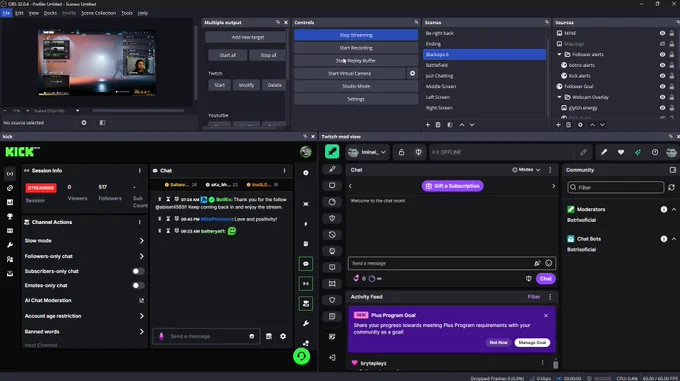The image size is (680, 381).
Task: Unlock the Follower Goal source lock
Action: click(672, 86)
